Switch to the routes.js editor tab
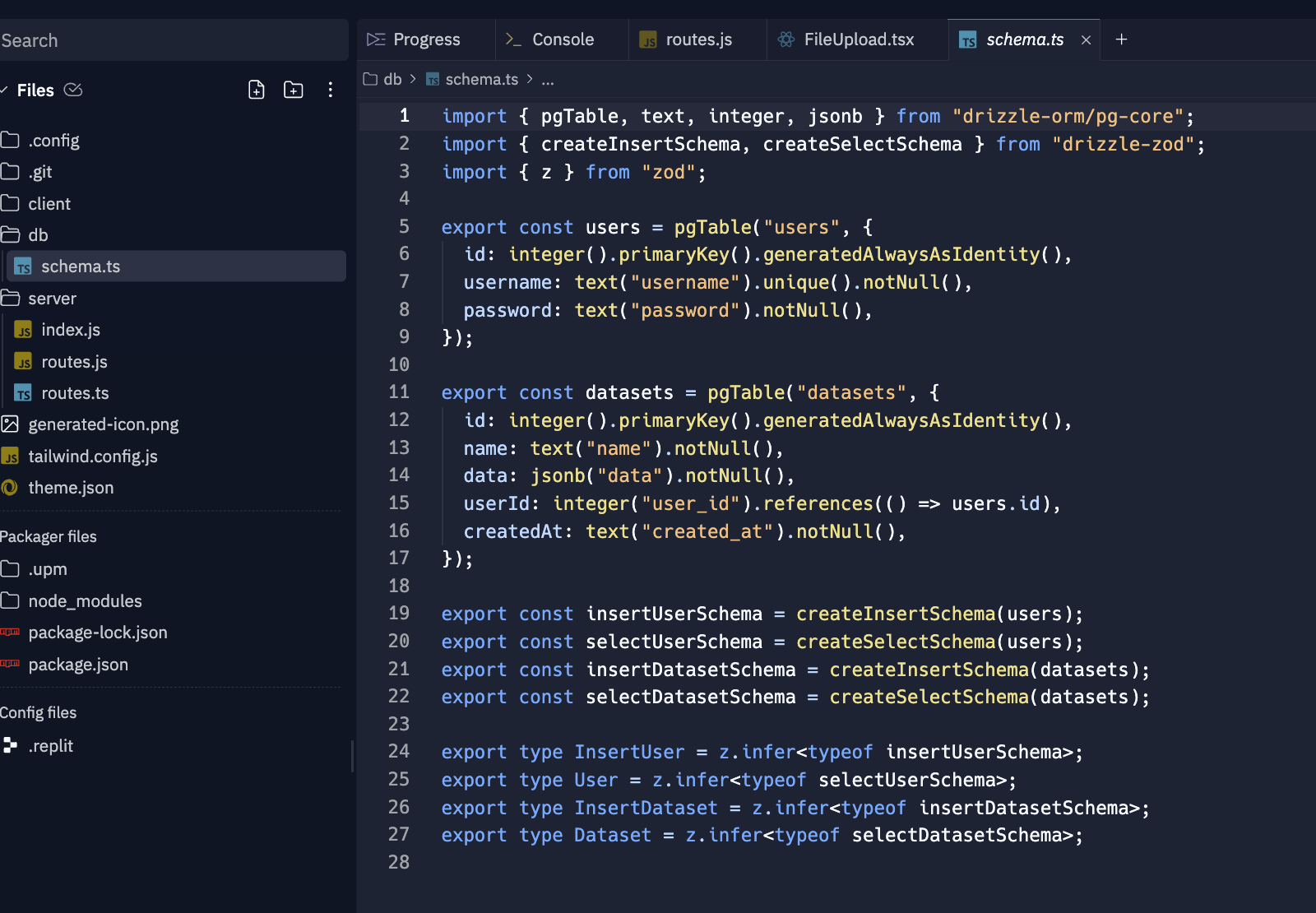Image resolution: width=1316 pixels, height=913 pixels. tap(697, 39)
